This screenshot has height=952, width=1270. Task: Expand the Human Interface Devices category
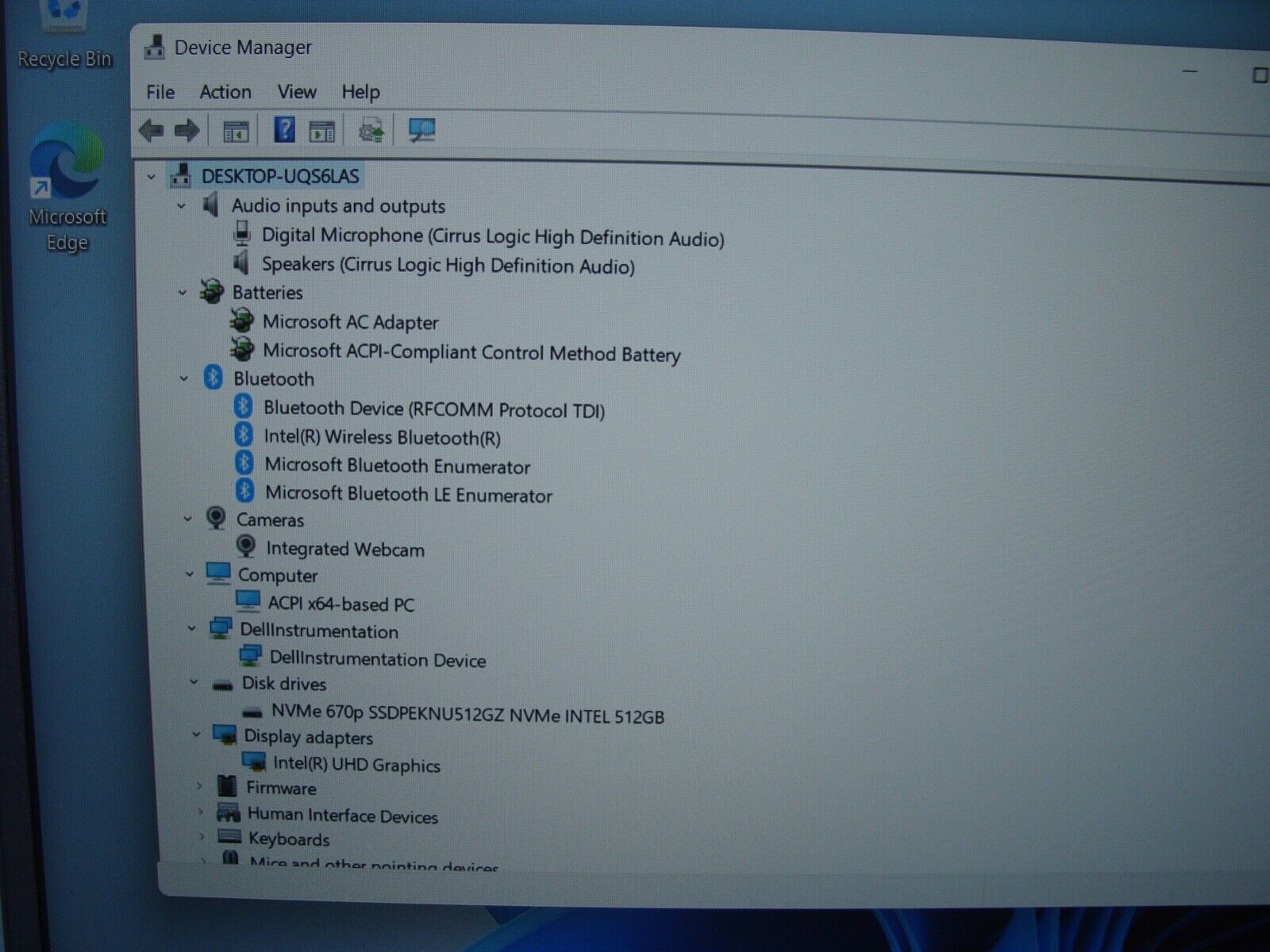click(x=201, y=812)
